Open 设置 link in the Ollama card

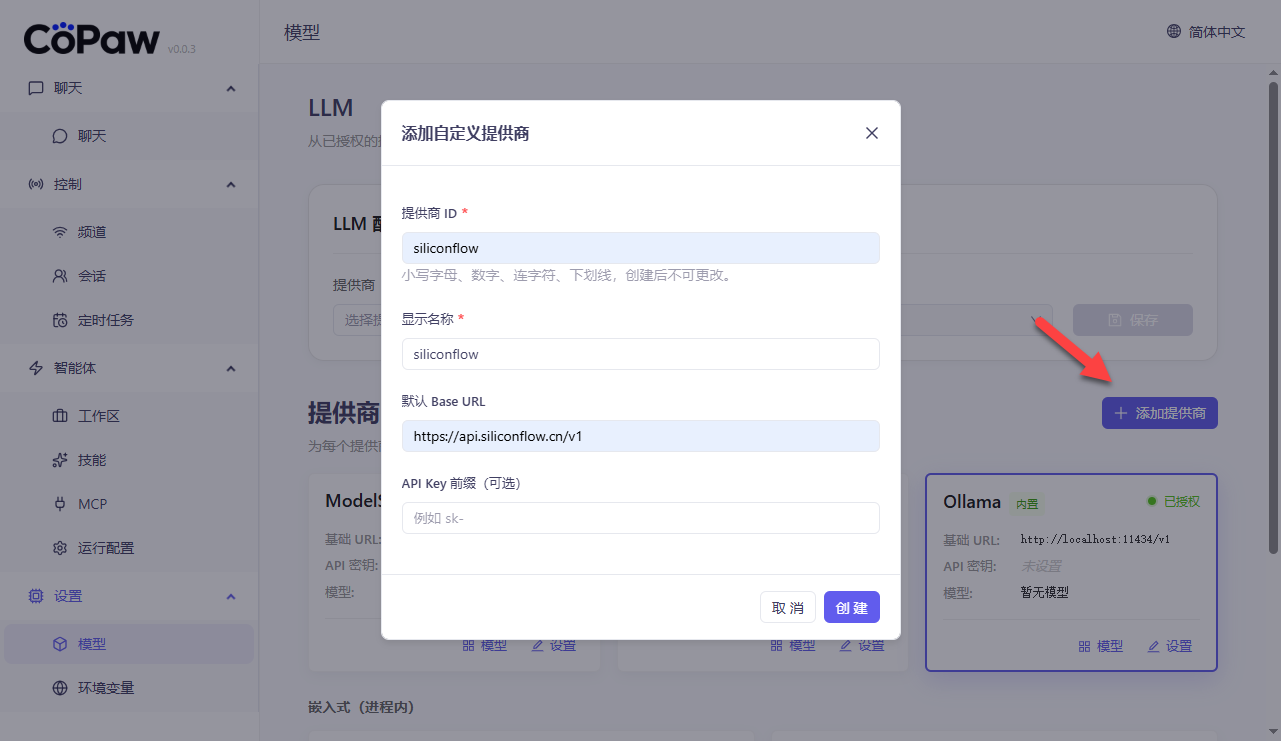coord(1169,646)
